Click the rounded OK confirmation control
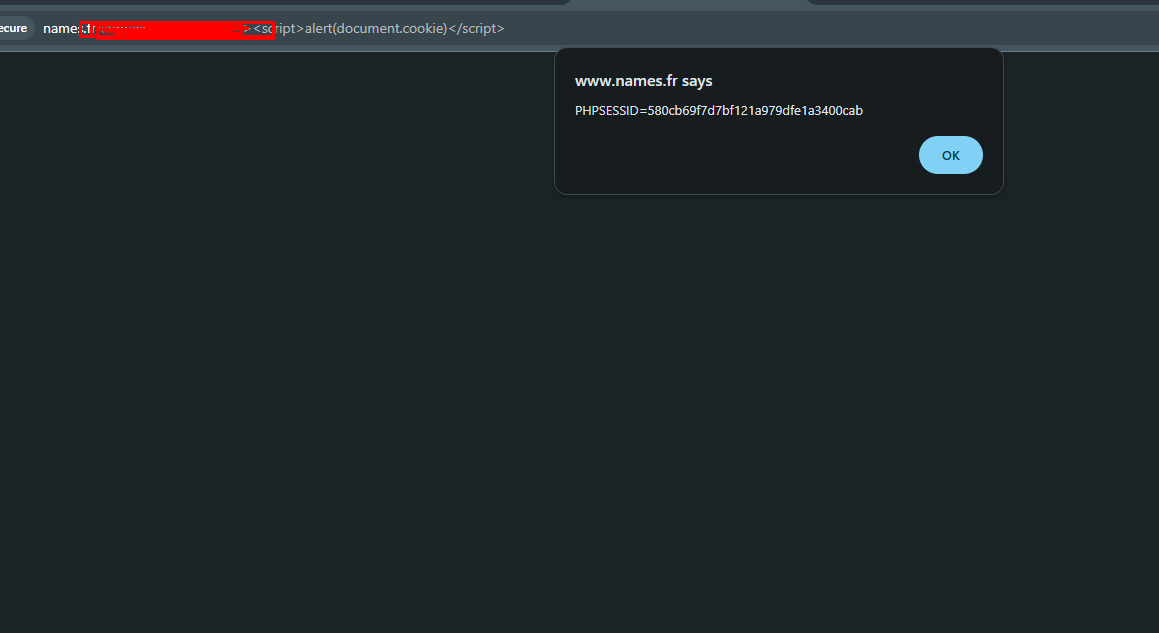The height and width of the screenshot is (633, 1159). [x=949, y=154]
